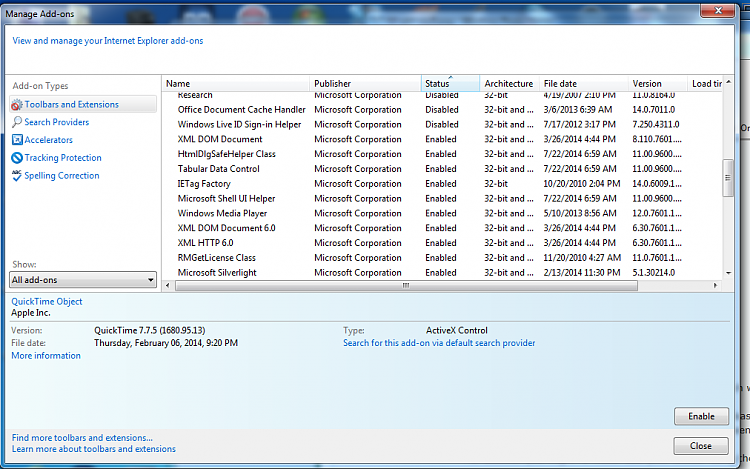Sort list by Version column

(657, 83)
